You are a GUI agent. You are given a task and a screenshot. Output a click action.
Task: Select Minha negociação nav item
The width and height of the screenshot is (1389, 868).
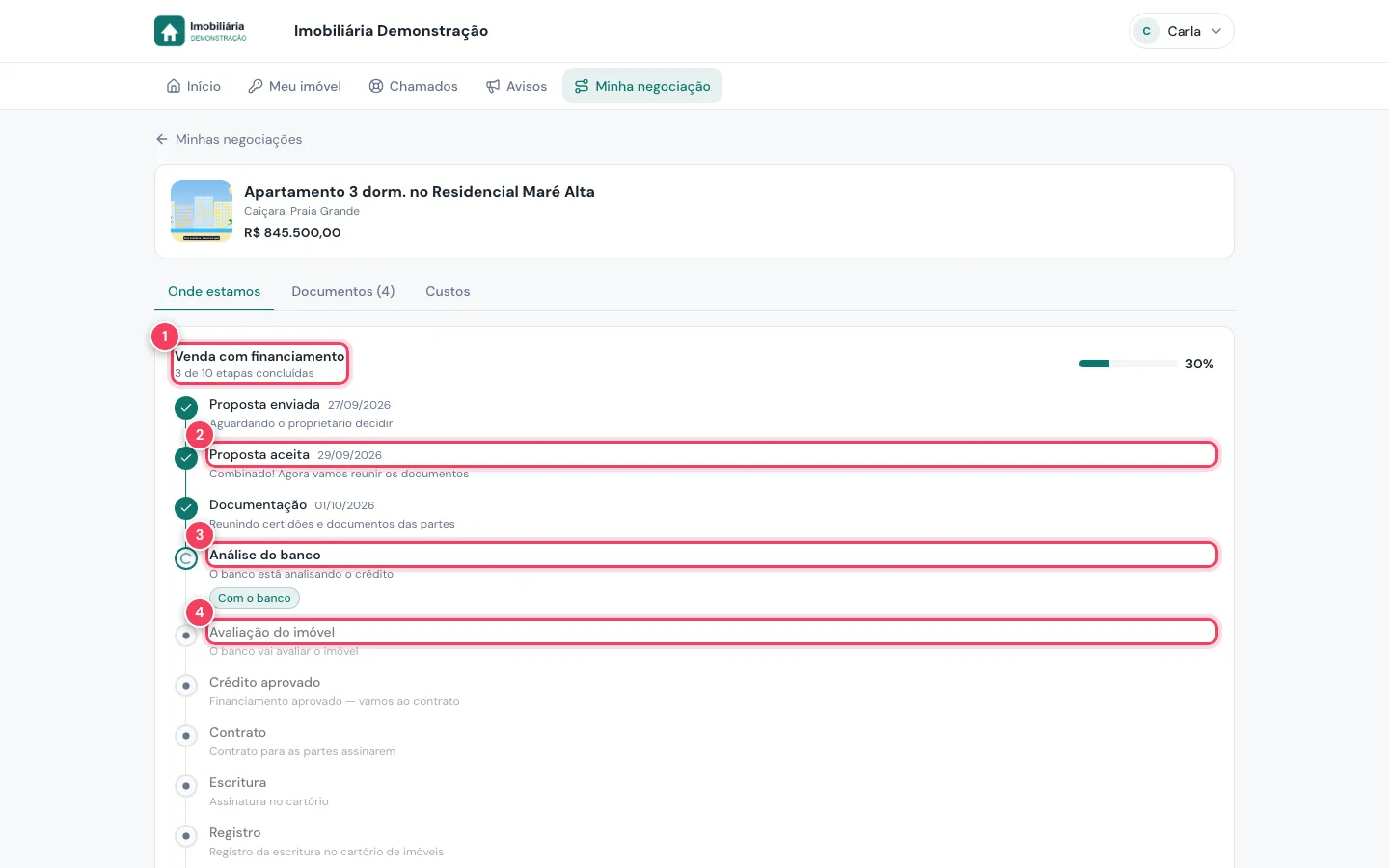coord(642,86)
